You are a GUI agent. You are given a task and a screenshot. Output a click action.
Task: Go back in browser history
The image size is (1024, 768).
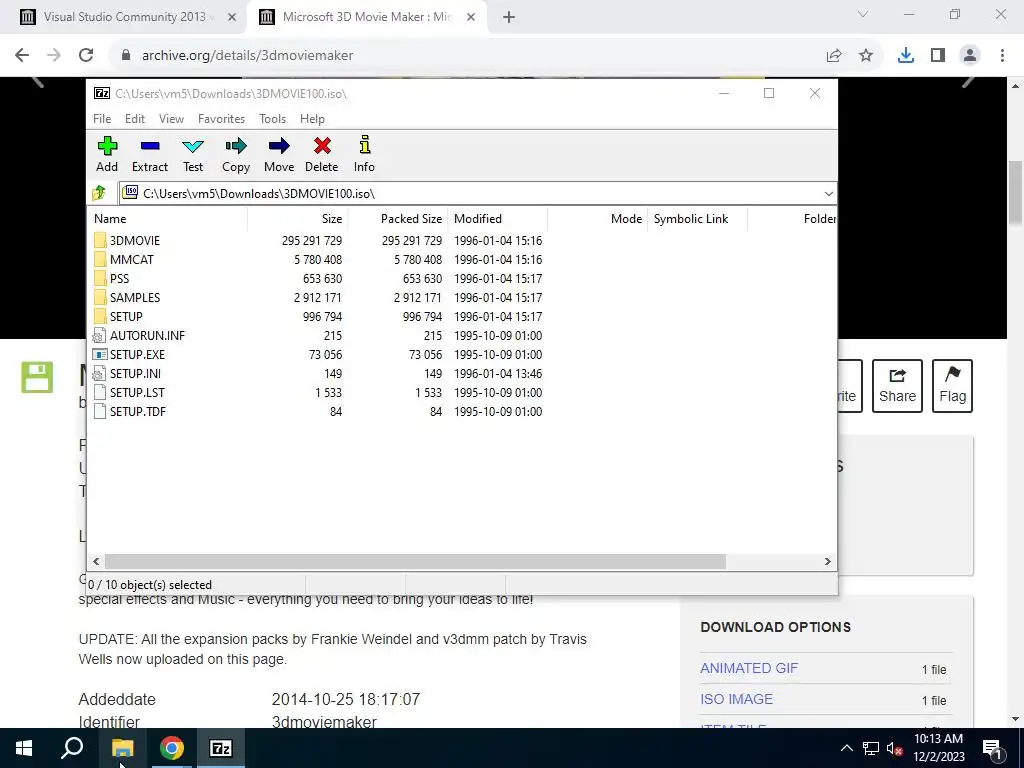22,56
